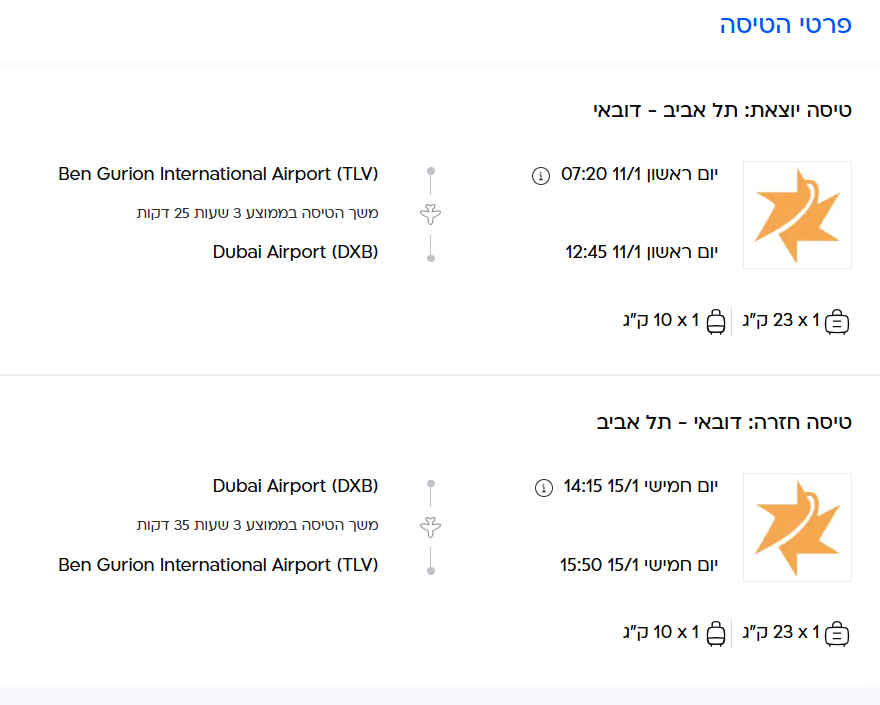The height and width of the screenshot is (705, 880).
Task: Click outbound Ben Gurion International Airport (TLV) text
Action: coord(218,174)
